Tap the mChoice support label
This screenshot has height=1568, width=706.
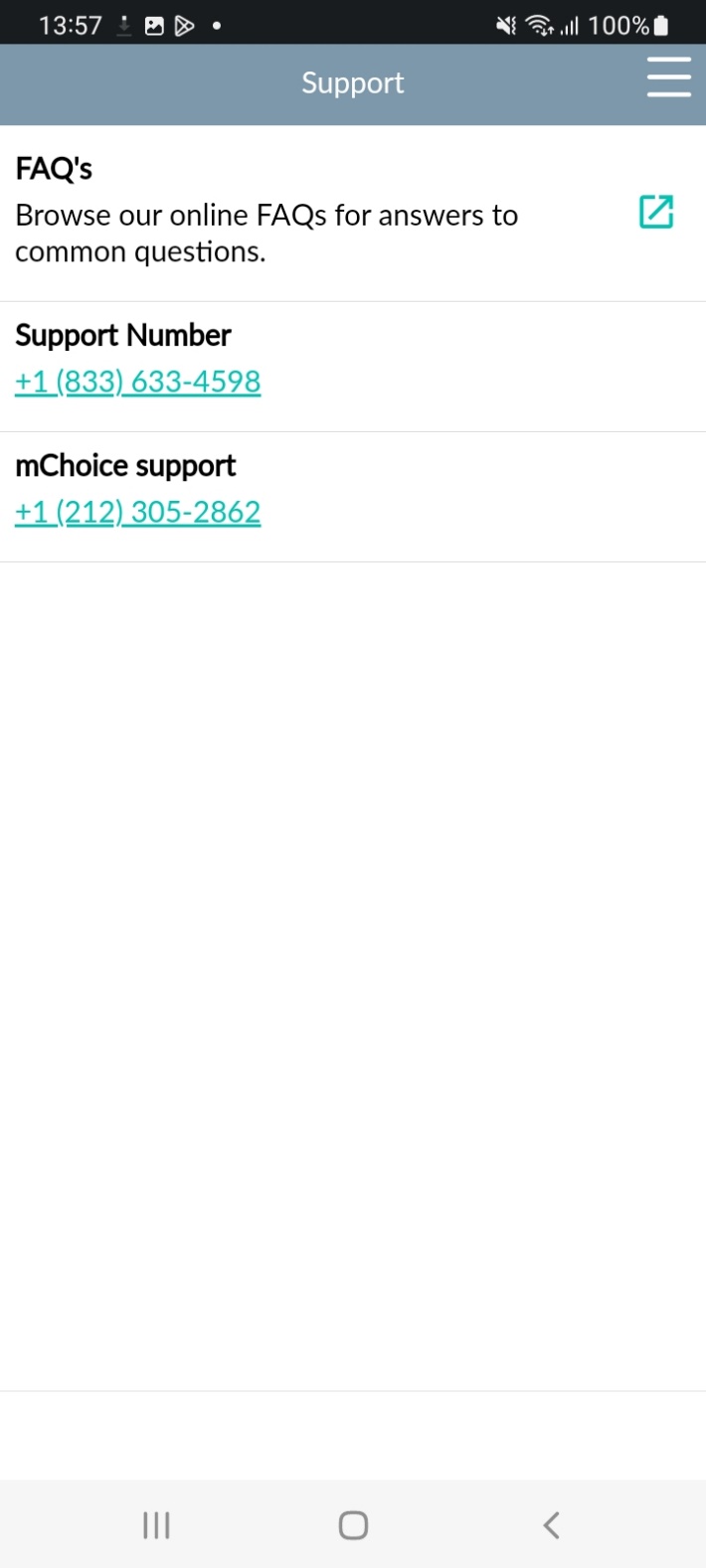tap(125, 466)
